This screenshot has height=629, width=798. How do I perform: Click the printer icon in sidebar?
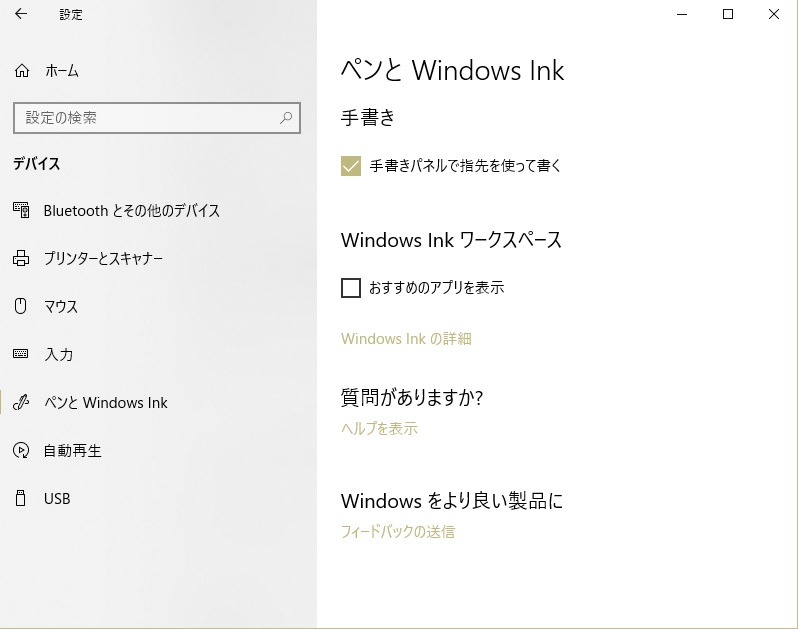pos(21,258)
